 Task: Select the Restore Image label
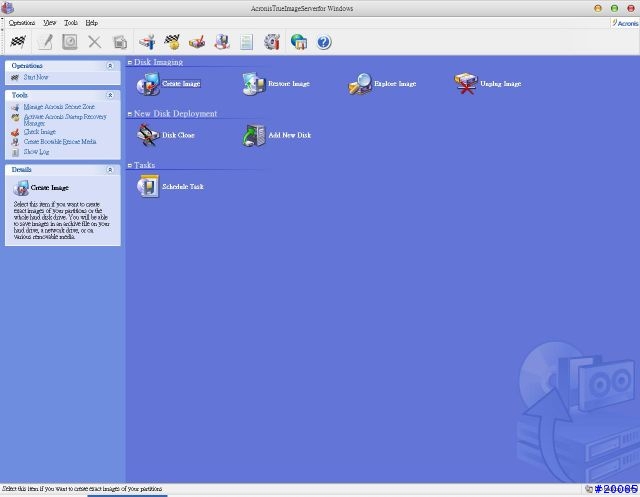(289, 84)
